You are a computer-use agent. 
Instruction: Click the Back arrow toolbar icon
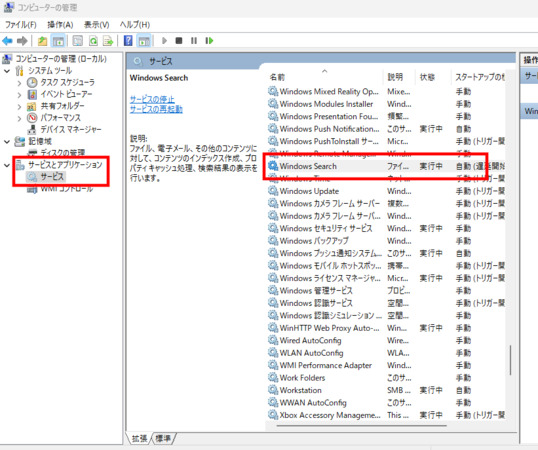[x=7, y=41]
